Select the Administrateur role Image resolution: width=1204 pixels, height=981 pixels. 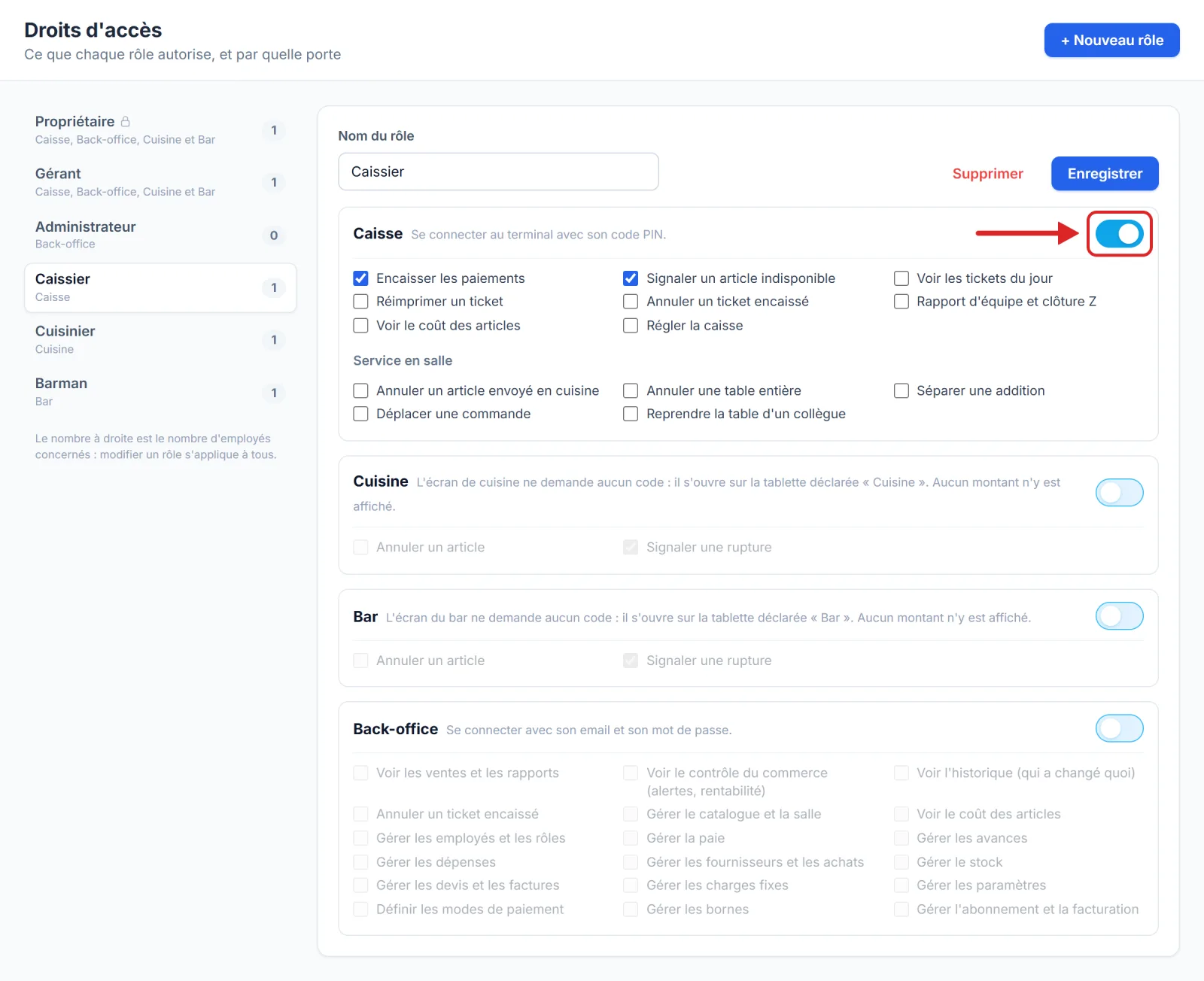click(160, 235)
